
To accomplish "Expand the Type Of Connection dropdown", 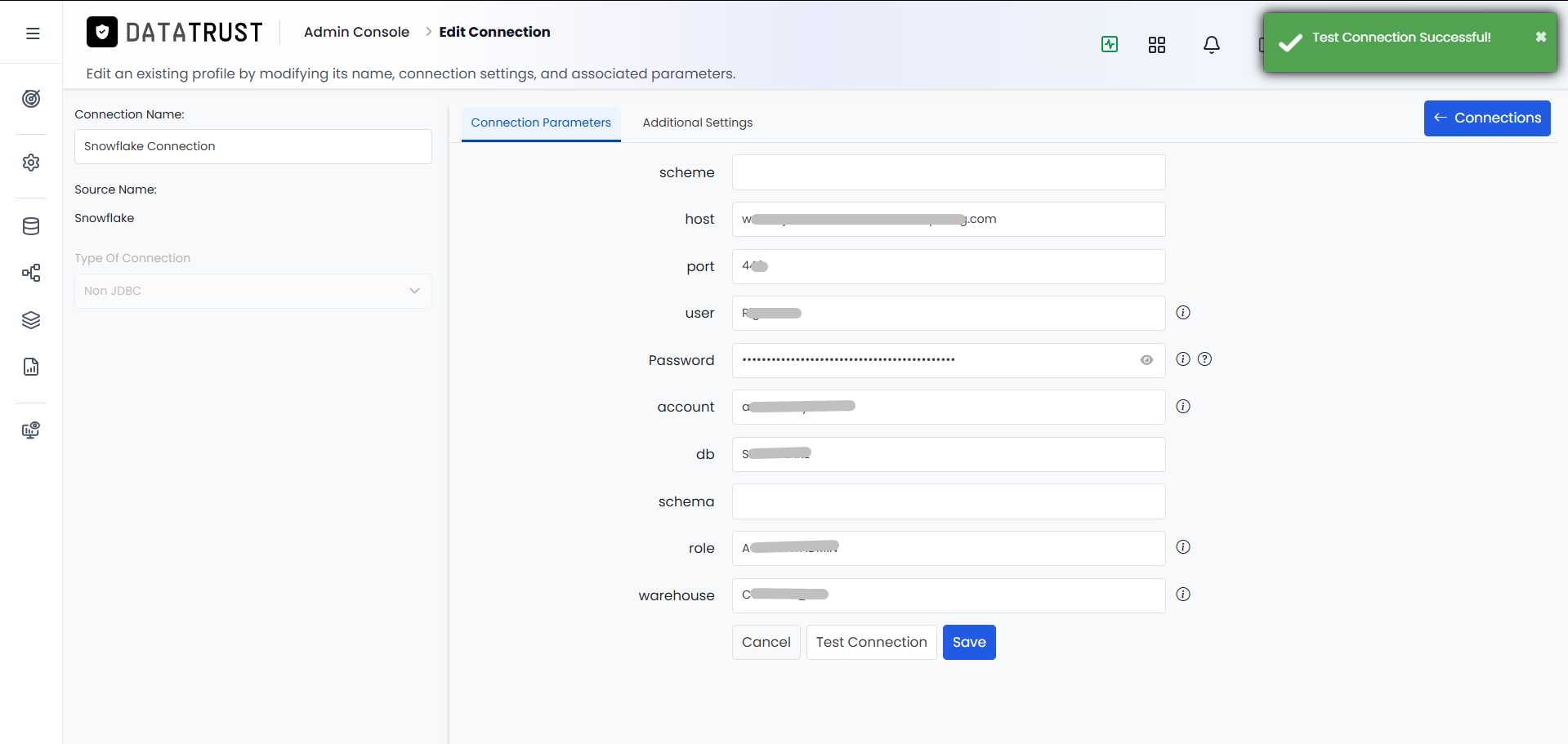I will [253, 291].
